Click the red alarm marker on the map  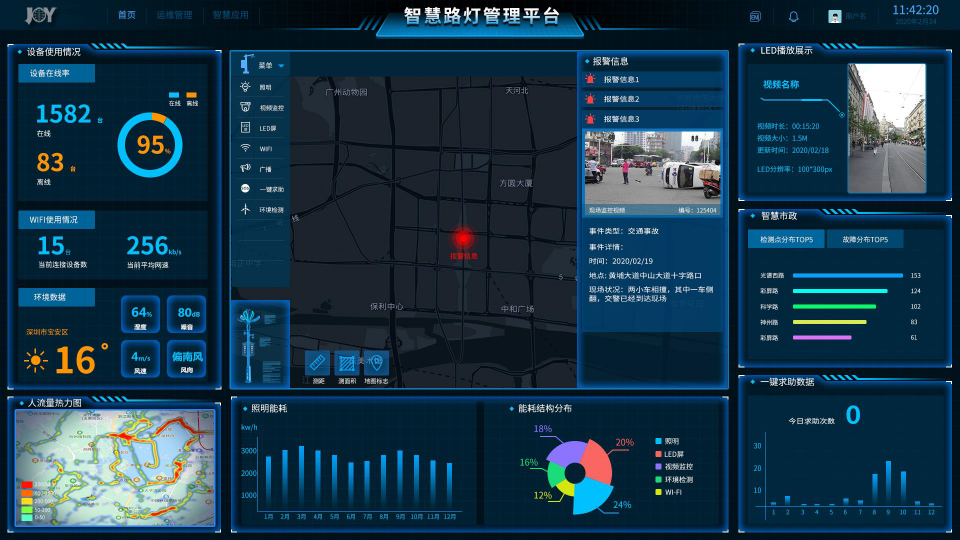pos(463,238)
